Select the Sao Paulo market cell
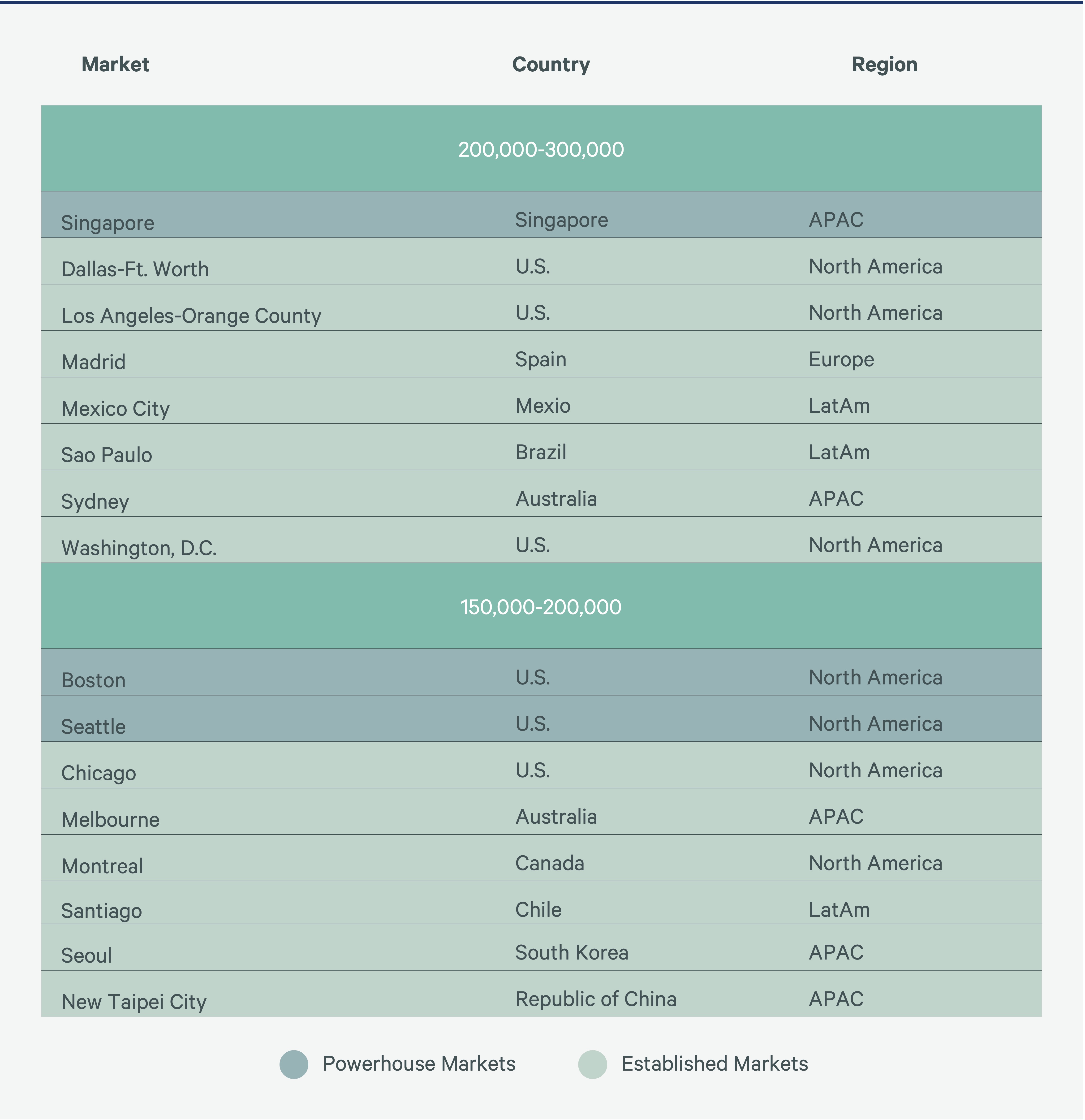This screenshot has width=1085, height=1120. pos(107,455)
